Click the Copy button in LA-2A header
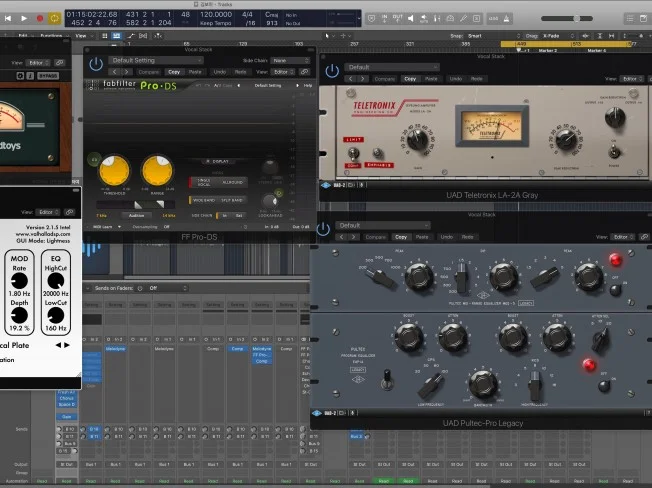Viewport: 652px width, 488px height. [x=410, y=79]
